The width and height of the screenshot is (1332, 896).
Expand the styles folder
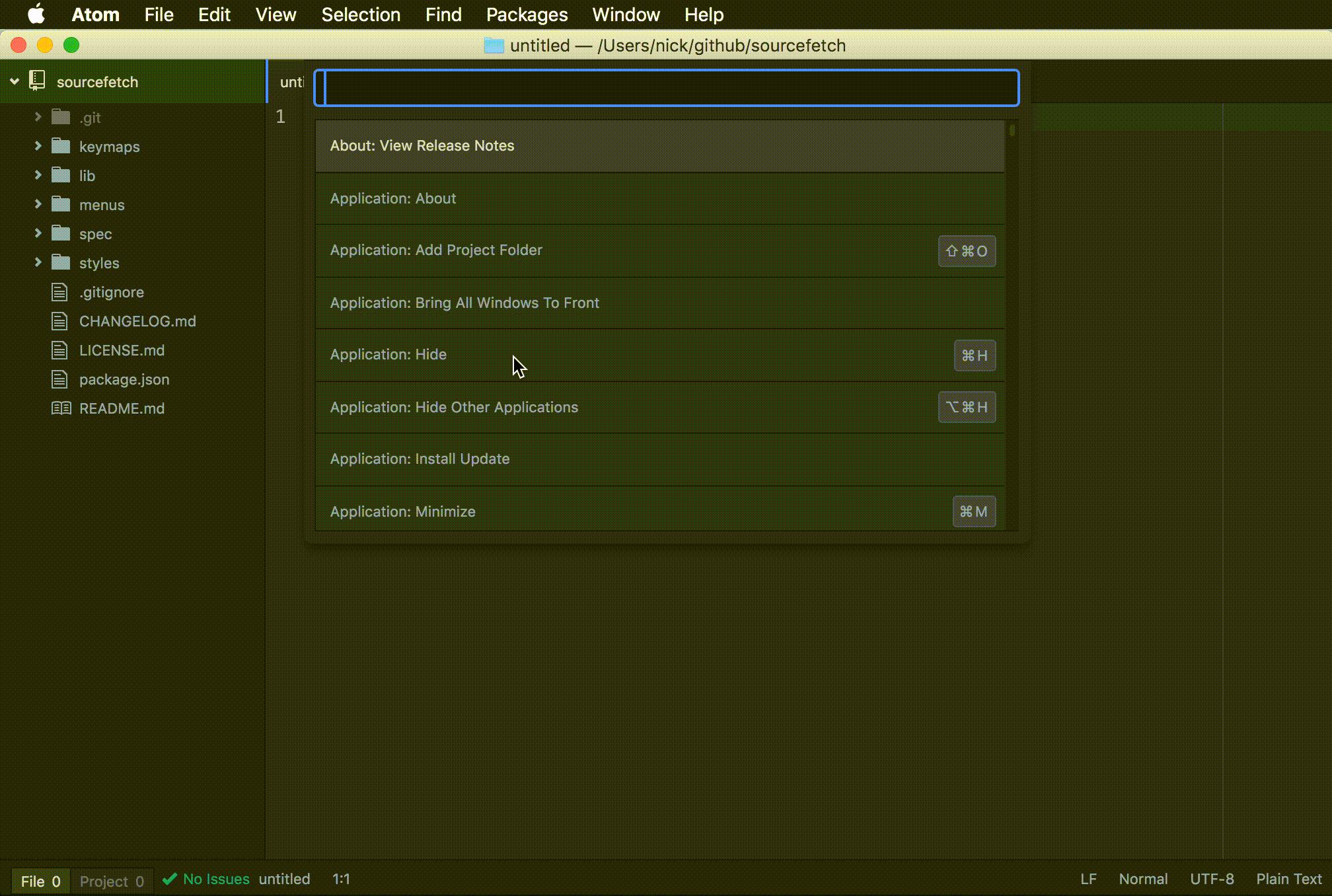pos(38,262)
